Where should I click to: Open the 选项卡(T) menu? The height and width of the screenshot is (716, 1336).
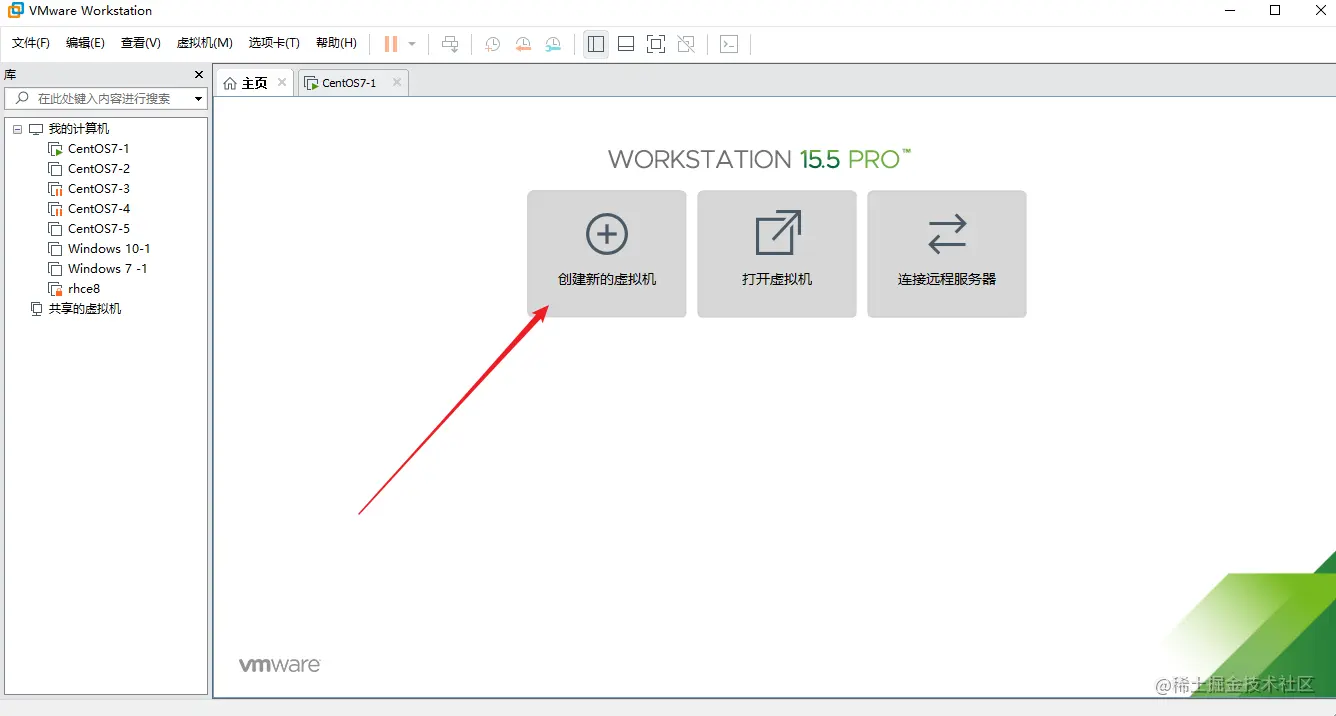point(274,43)
